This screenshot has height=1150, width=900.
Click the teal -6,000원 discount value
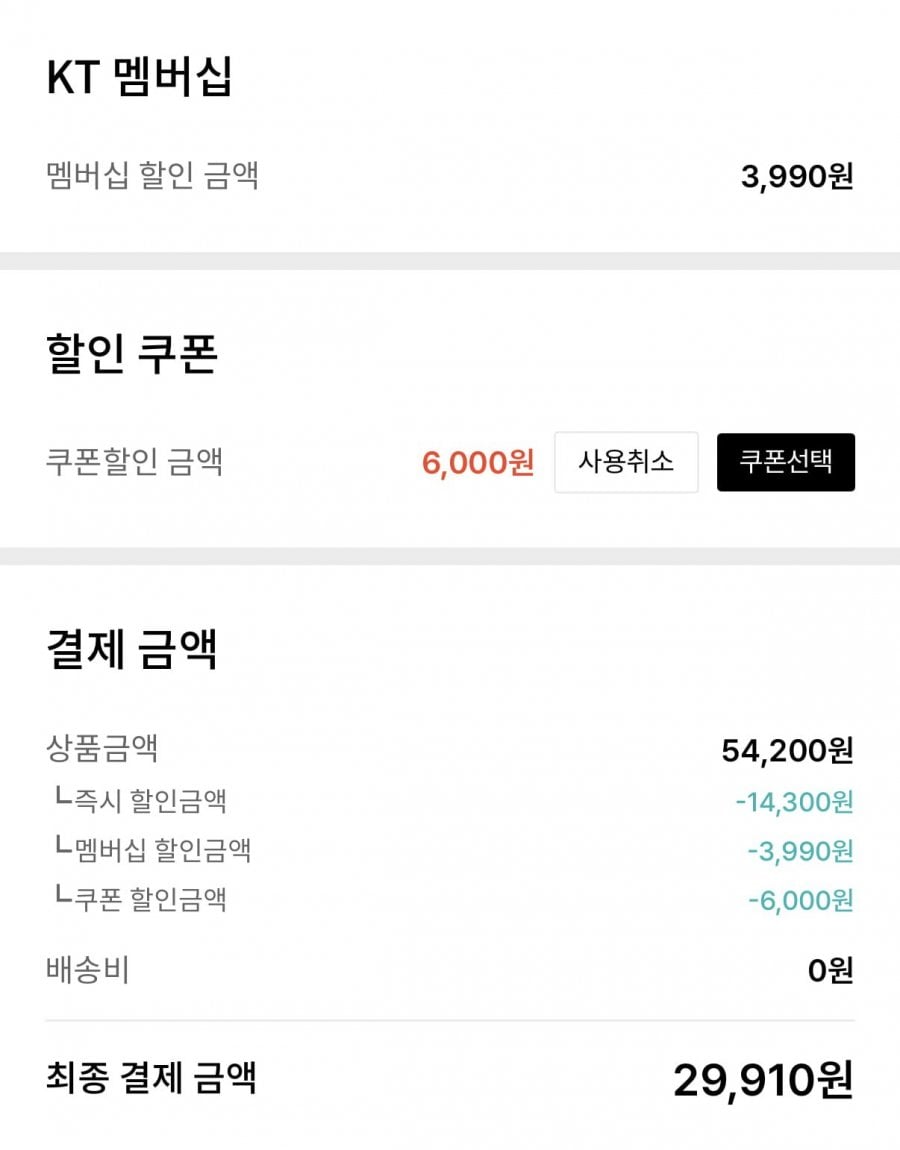(x=800, y=900)
